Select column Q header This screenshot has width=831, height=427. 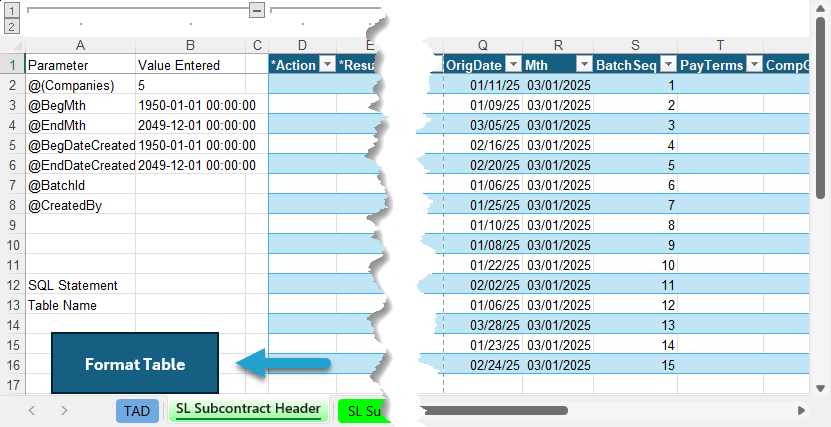coord(483,45)
